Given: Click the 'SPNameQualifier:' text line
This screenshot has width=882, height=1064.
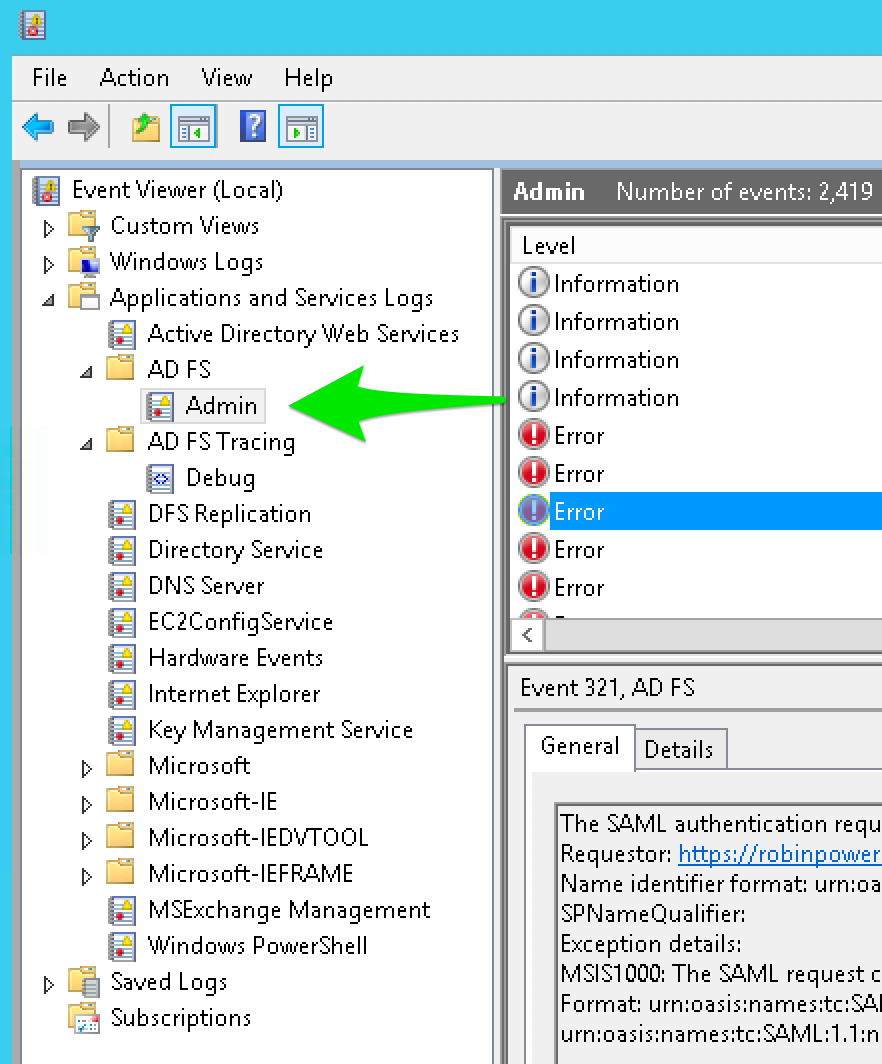Looking at the screenshot, I should click(653, 914).
